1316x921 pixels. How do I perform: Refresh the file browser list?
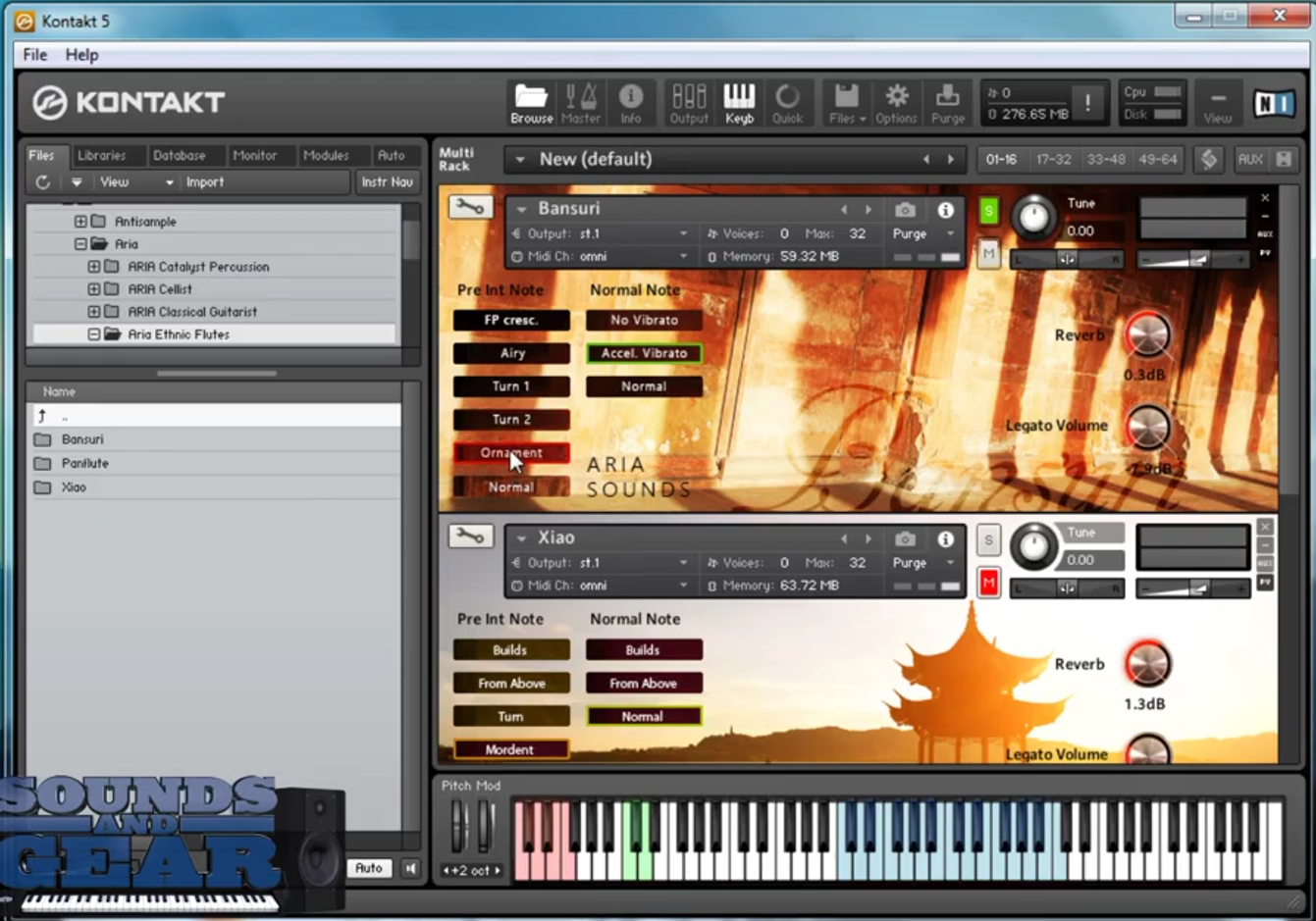pyautogui.click(x=42, y=182)
